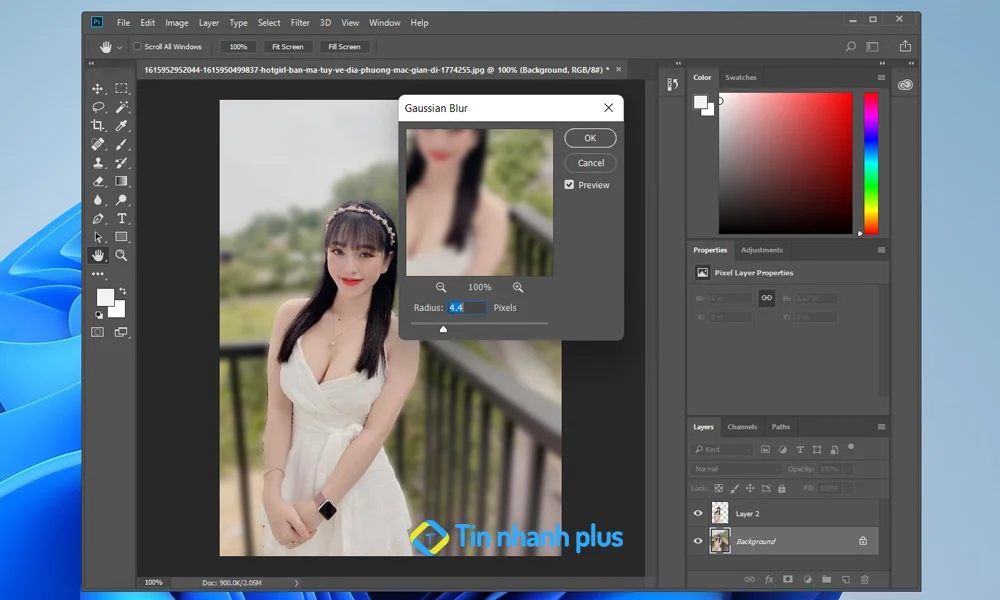The image size is (1000, 600).
Task: Zoom in the Gaussian Blur preview
Action: coord(518,287)
